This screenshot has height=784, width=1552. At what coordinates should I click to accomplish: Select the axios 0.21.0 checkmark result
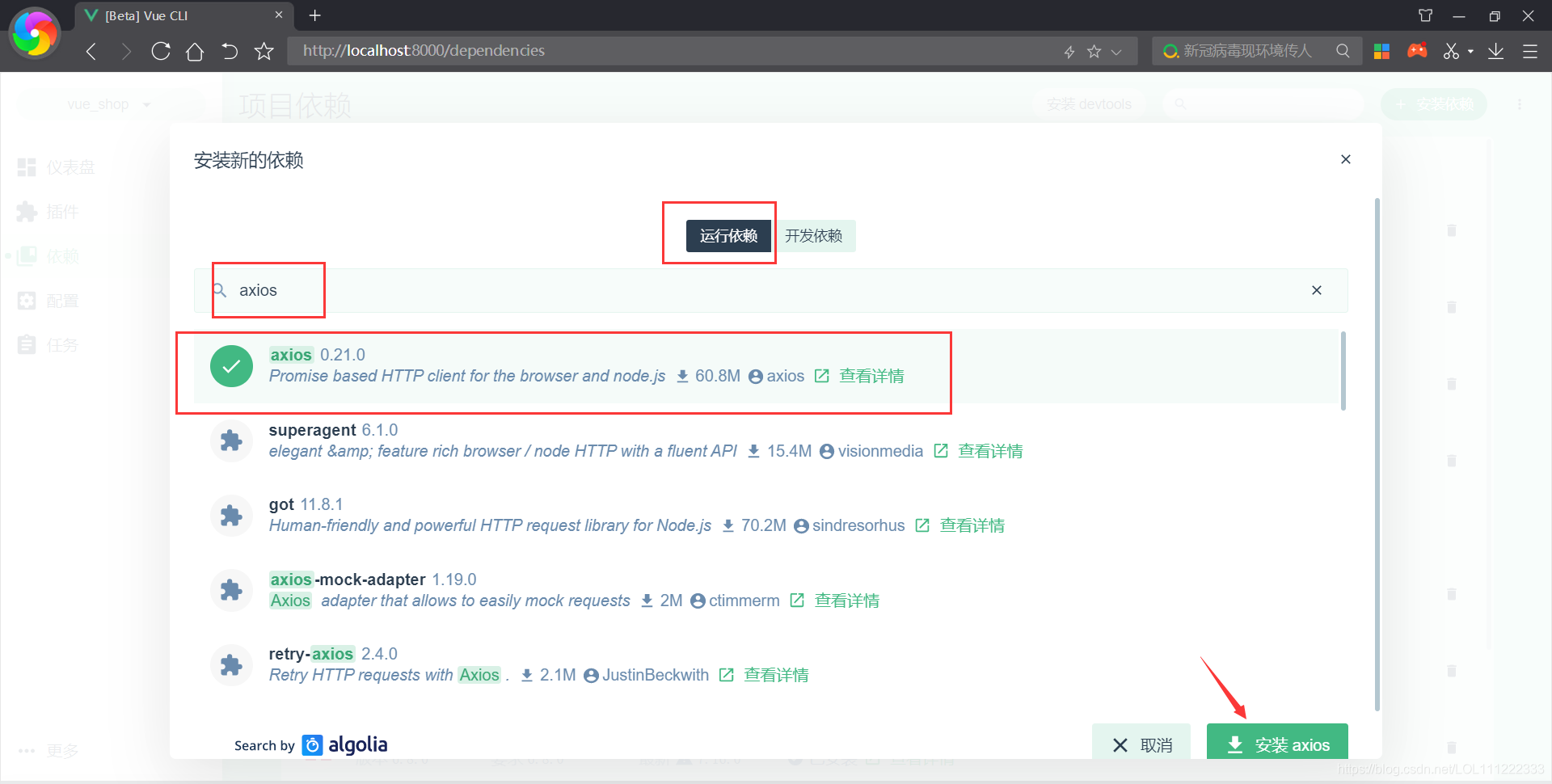(231, 366)
